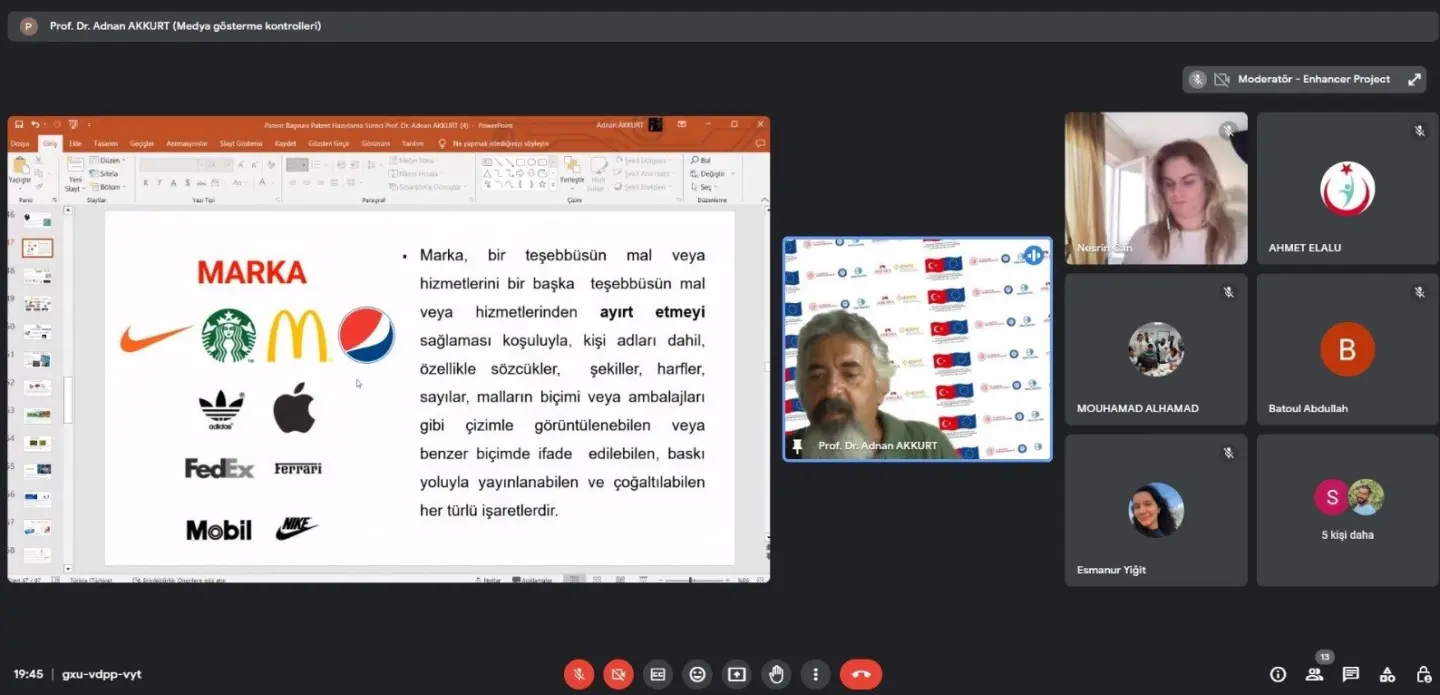Toggle closed captions (CC) button
1440x695 pixels.
point(658,674)
